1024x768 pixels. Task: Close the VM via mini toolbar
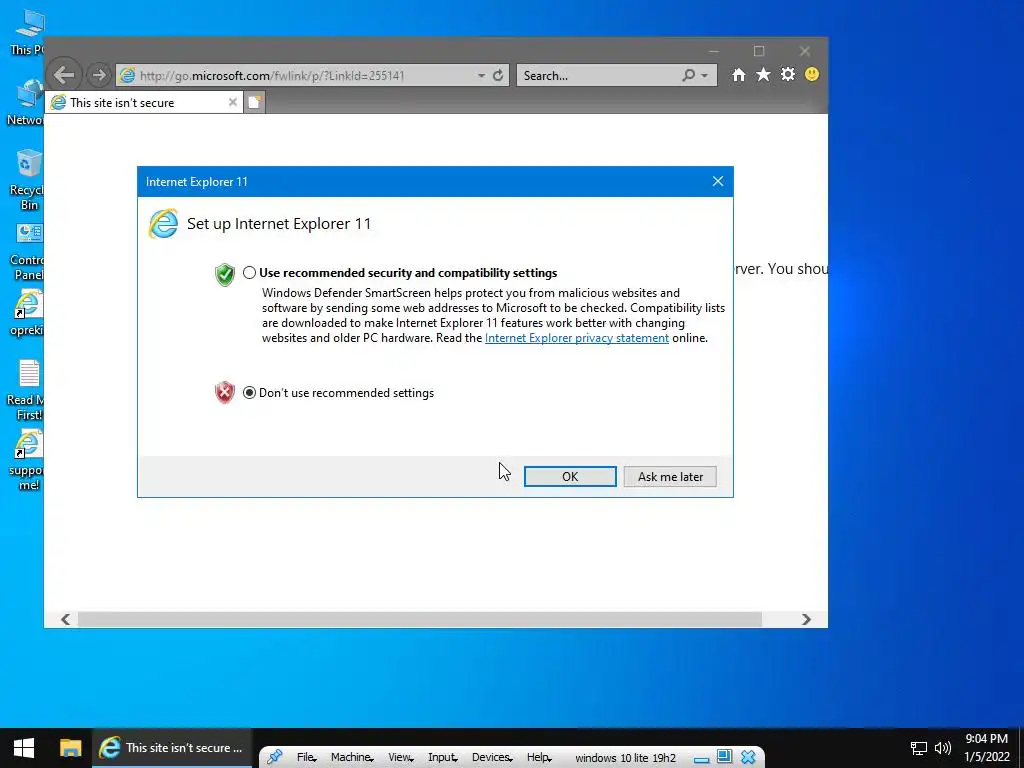[748, 758]
